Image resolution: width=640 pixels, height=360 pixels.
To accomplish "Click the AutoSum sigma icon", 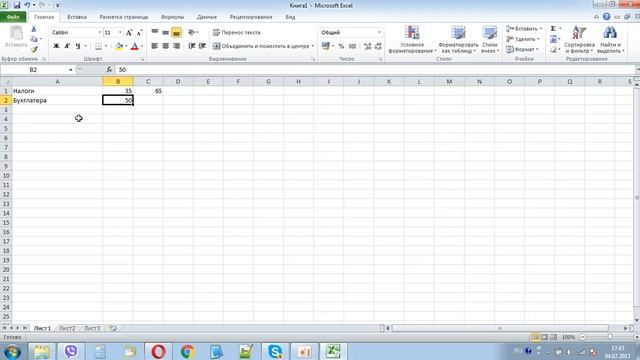I will (553, 29).
